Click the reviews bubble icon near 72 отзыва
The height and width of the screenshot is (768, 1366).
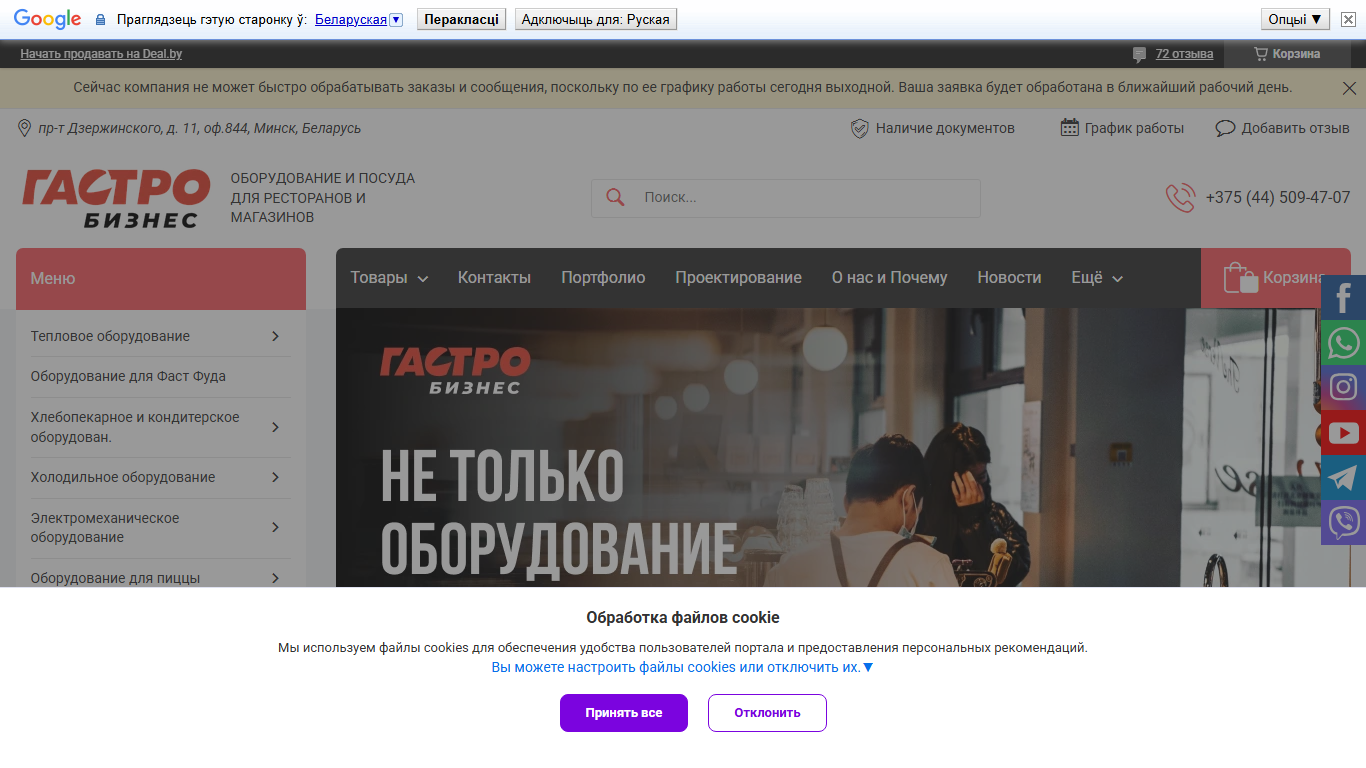1139,54
